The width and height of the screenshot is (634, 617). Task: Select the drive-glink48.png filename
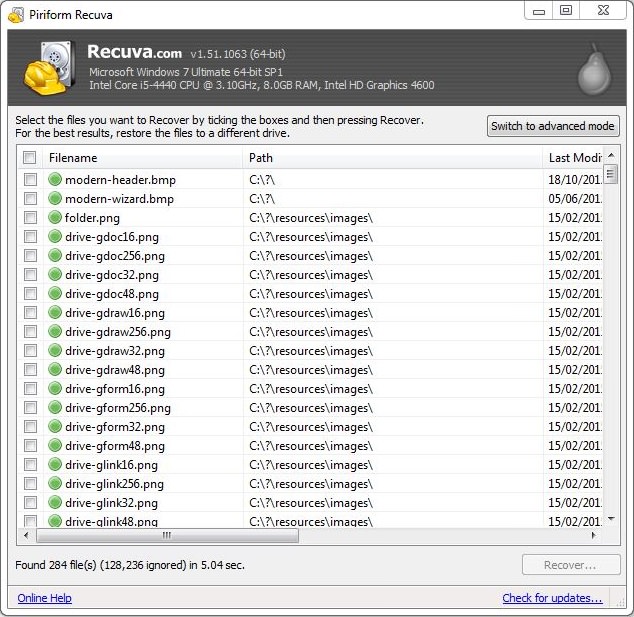111,521
